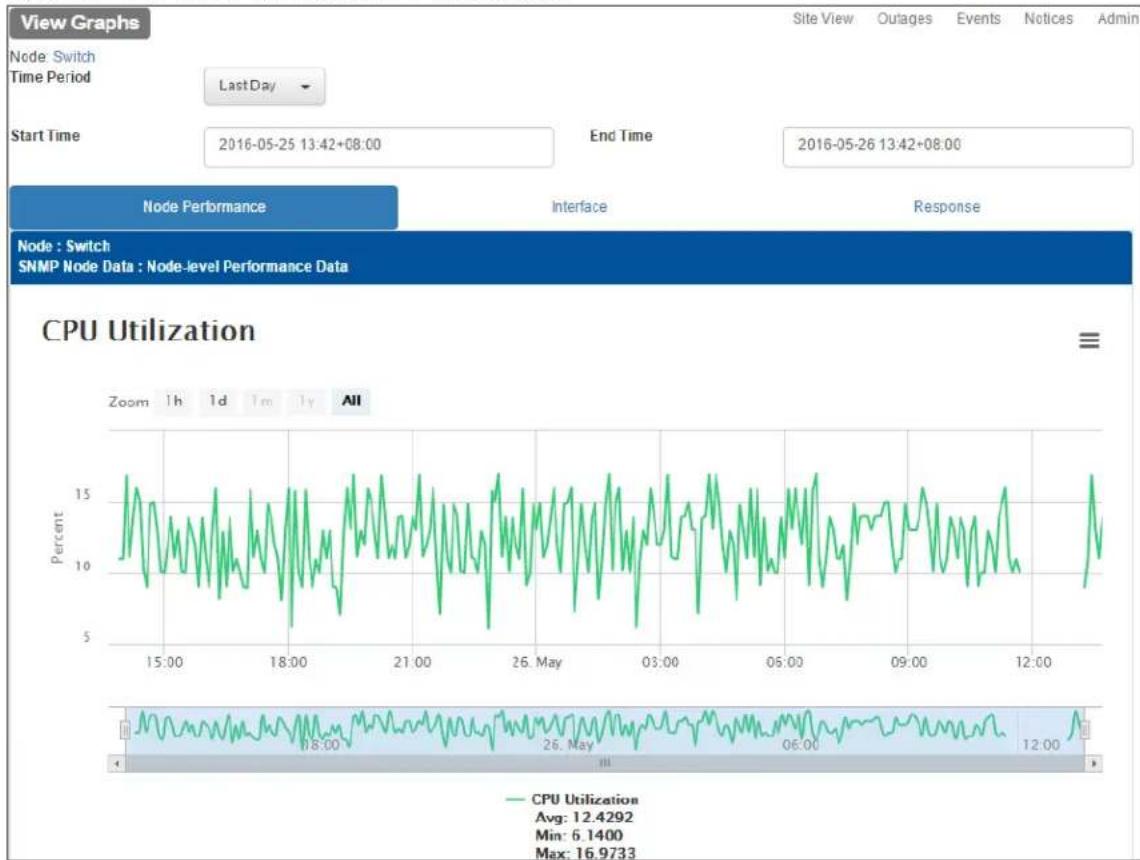1140x860 pixels.
Task: Click the 26. May x-axis label
Action: [537, 662]
